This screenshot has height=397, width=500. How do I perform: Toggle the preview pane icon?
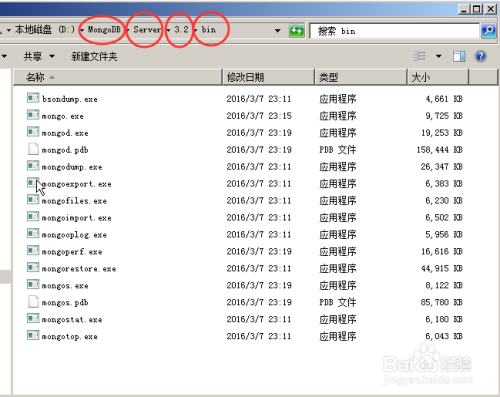[459, 56]
